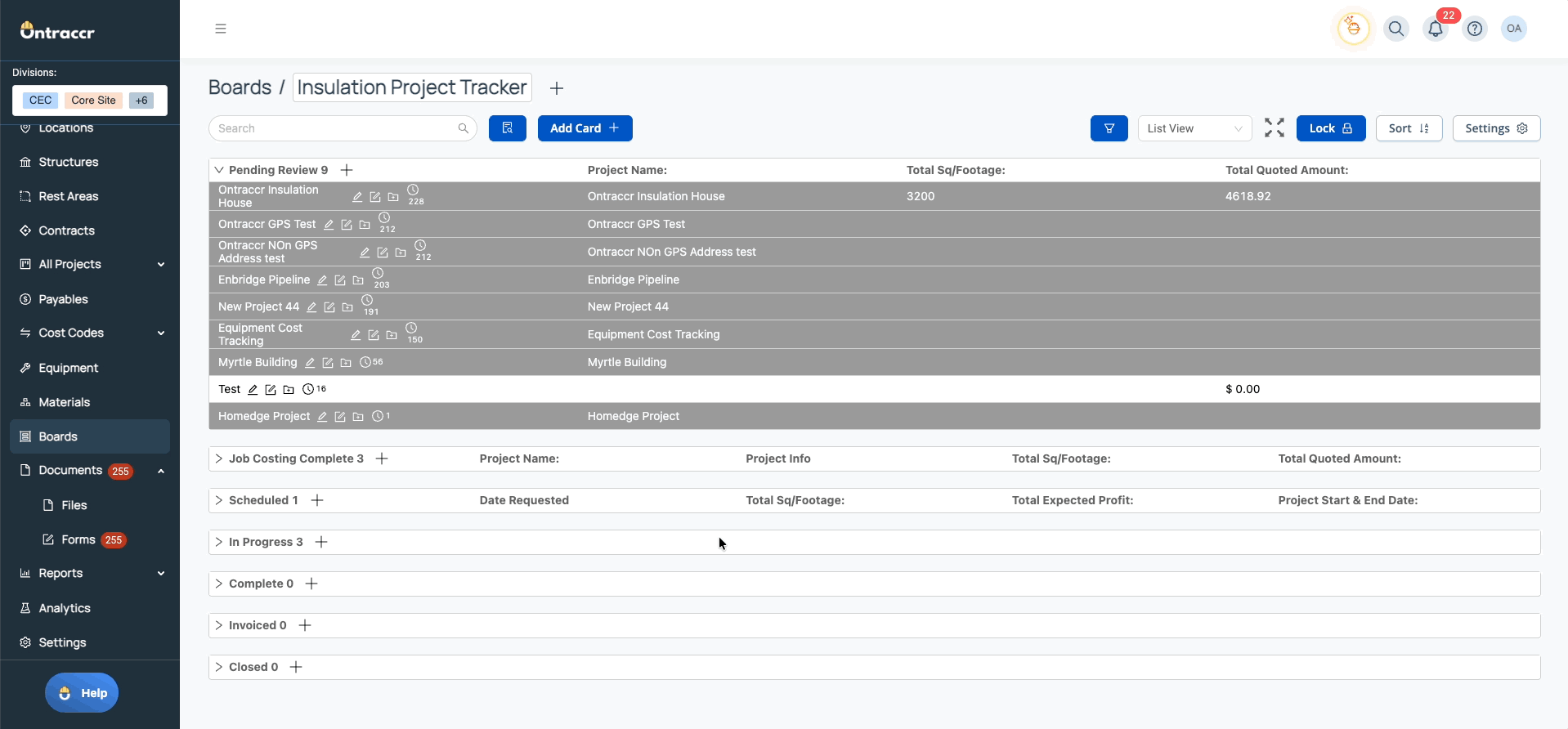Open the blue filter funnel button
This screenshot has height=729, width=1568.
click(x=1109, y=128)
